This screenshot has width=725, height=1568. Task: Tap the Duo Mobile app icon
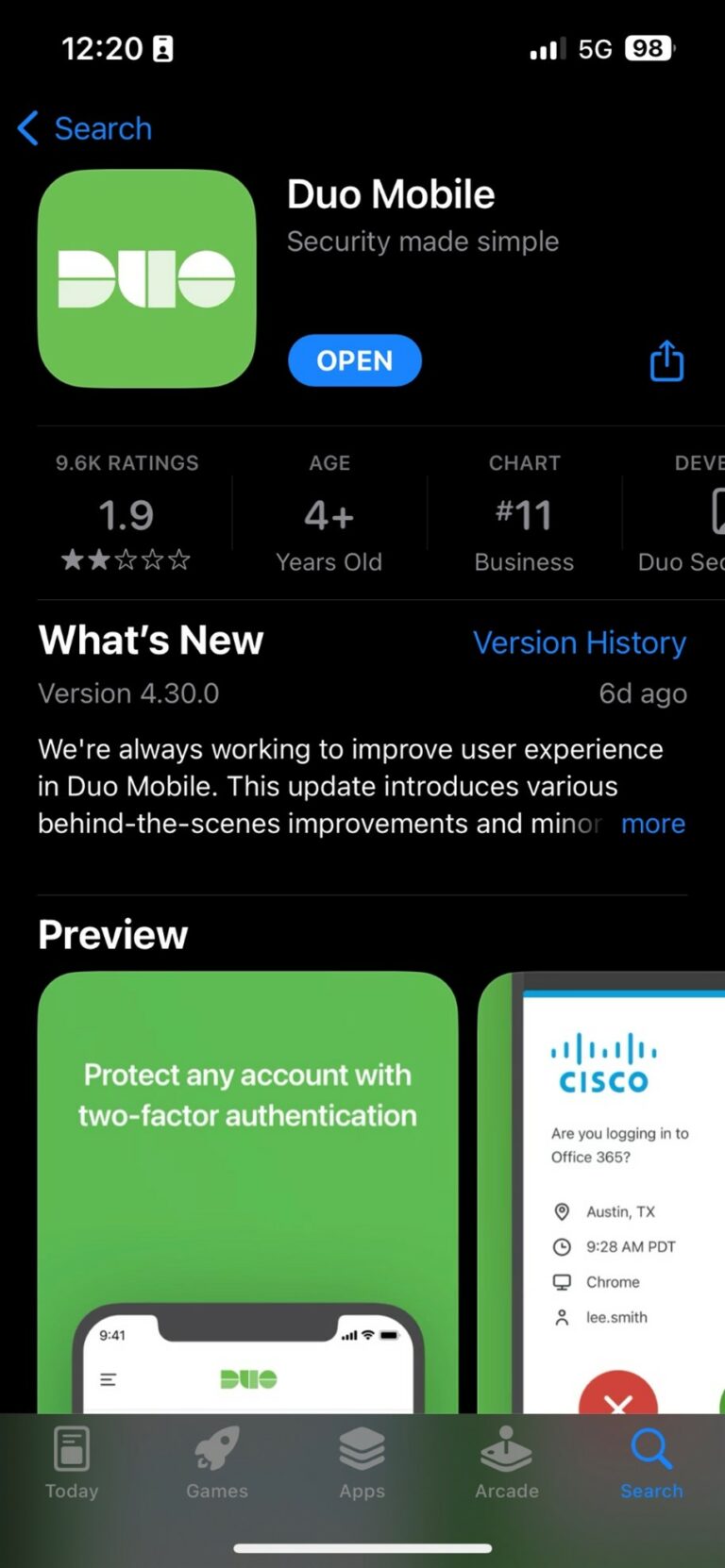click(x=146, y=278)
